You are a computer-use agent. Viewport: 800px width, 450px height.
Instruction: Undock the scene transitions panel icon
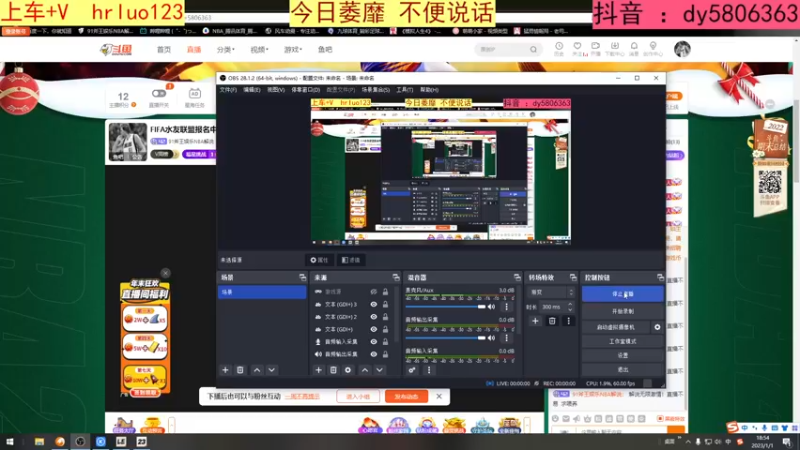pyautogui.click(x=573, y=278)
